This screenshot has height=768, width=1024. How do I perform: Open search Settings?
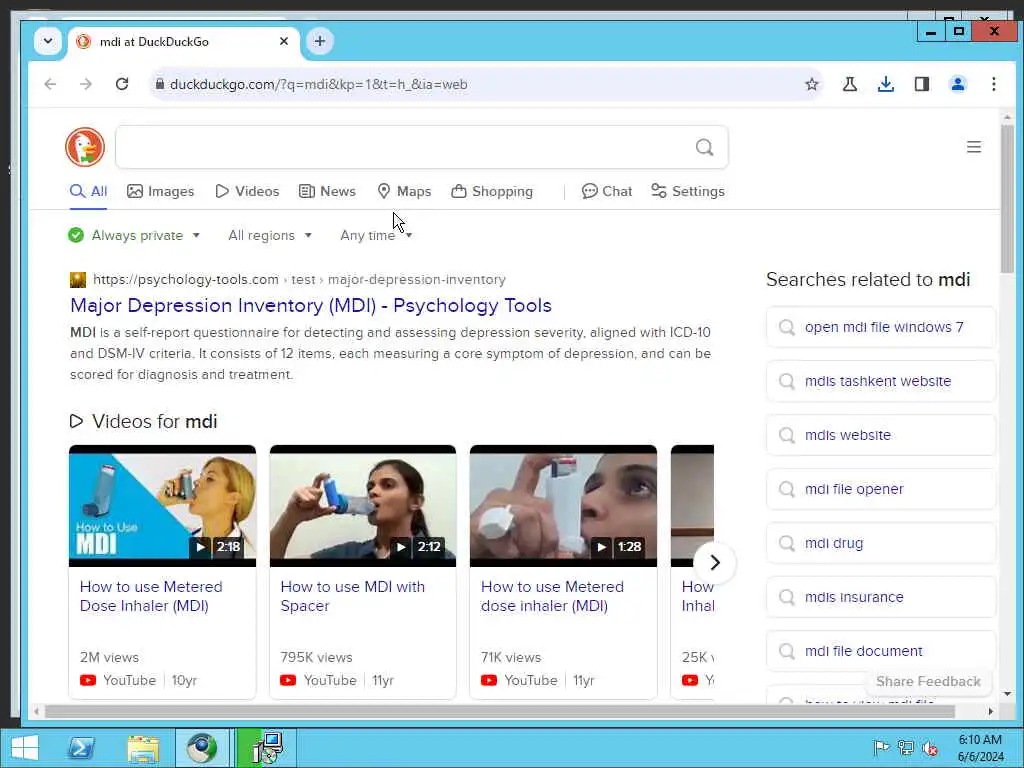coord(688,191)
